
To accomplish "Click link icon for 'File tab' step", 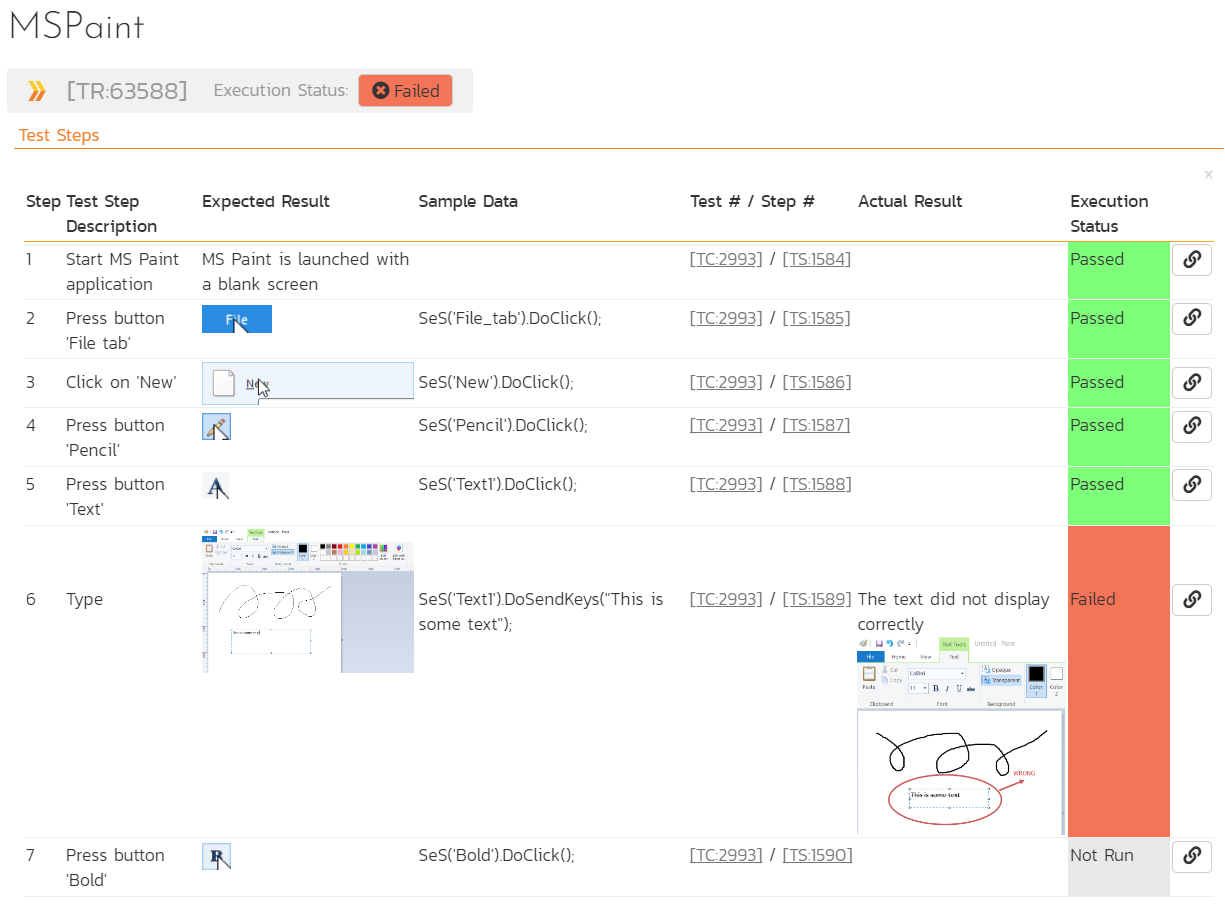I will coord(1191,319).
